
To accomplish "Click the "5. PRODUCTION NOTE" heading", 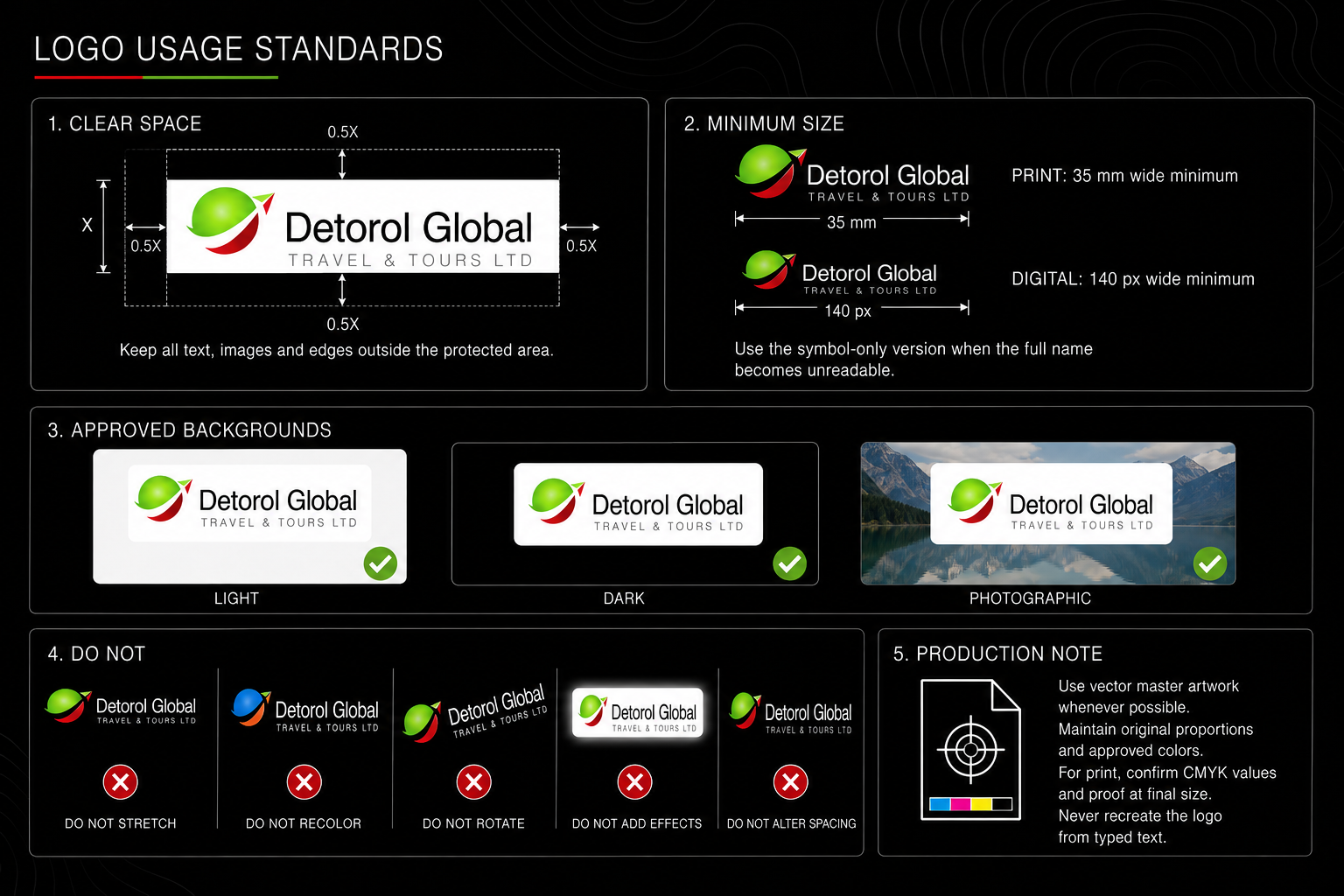I will (998, 654).
